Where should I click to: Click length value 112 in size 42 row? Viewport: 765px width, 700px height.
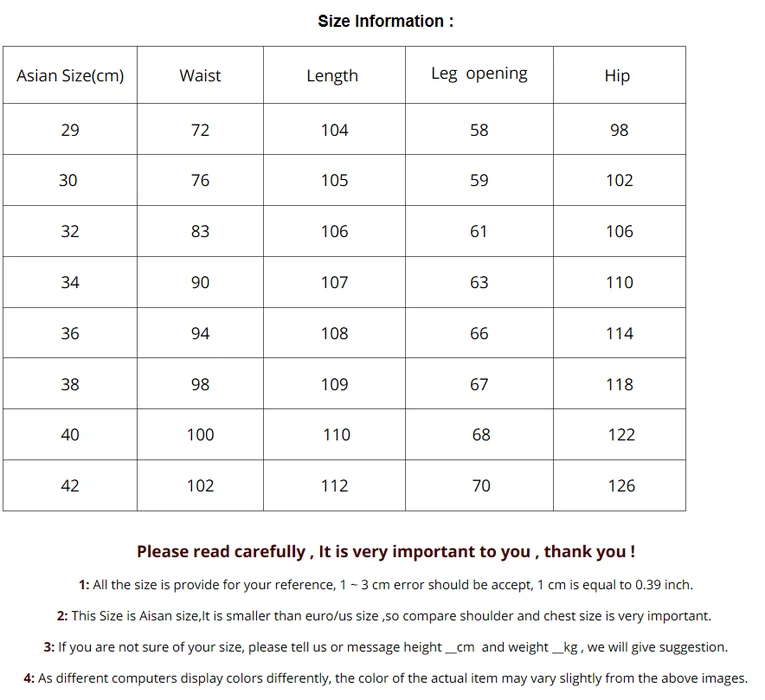334,486
